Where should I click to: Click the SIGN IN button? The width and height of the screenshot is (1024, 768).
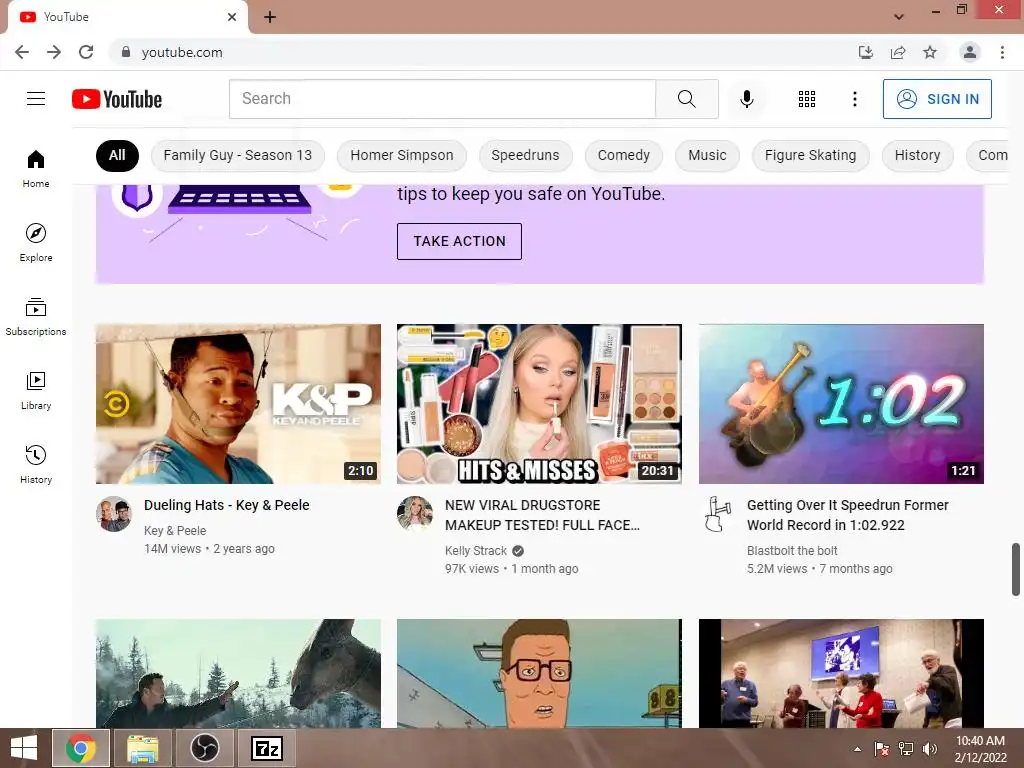click(937, 99)
